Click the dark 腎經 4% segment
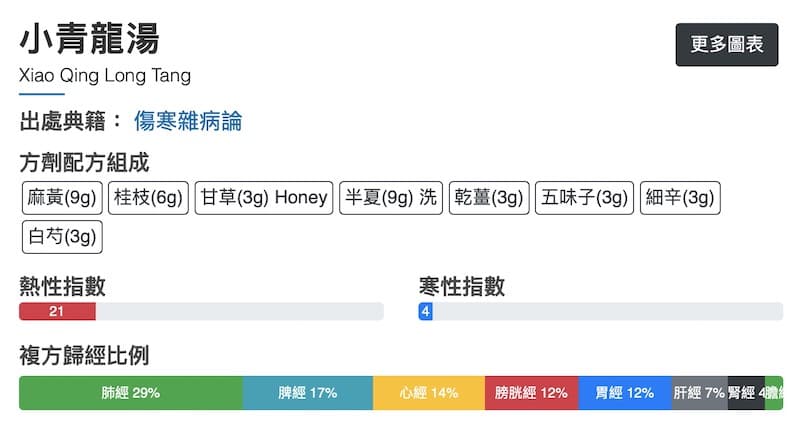Screen dimensions: 800x424 (x=746, y=393)
